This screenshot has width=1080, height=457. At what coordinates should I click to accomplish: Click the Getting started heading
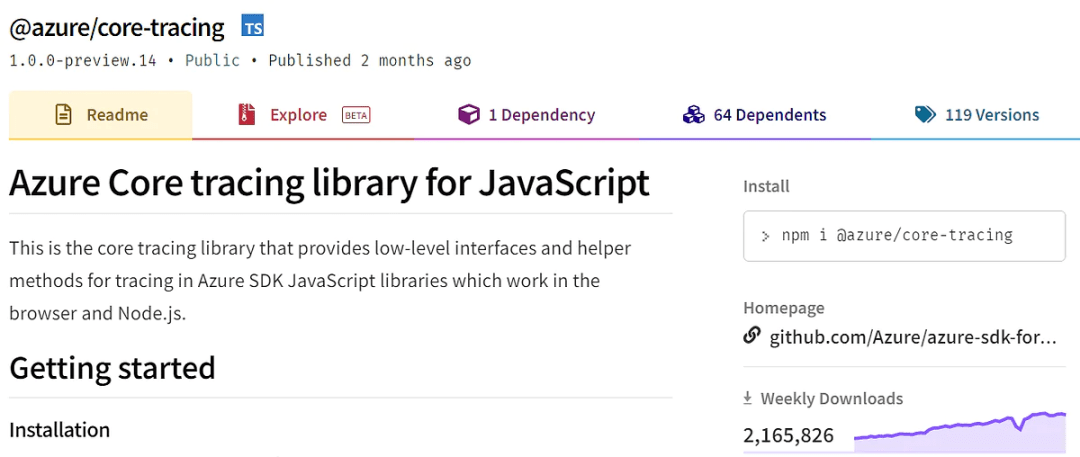coord(112,368)
